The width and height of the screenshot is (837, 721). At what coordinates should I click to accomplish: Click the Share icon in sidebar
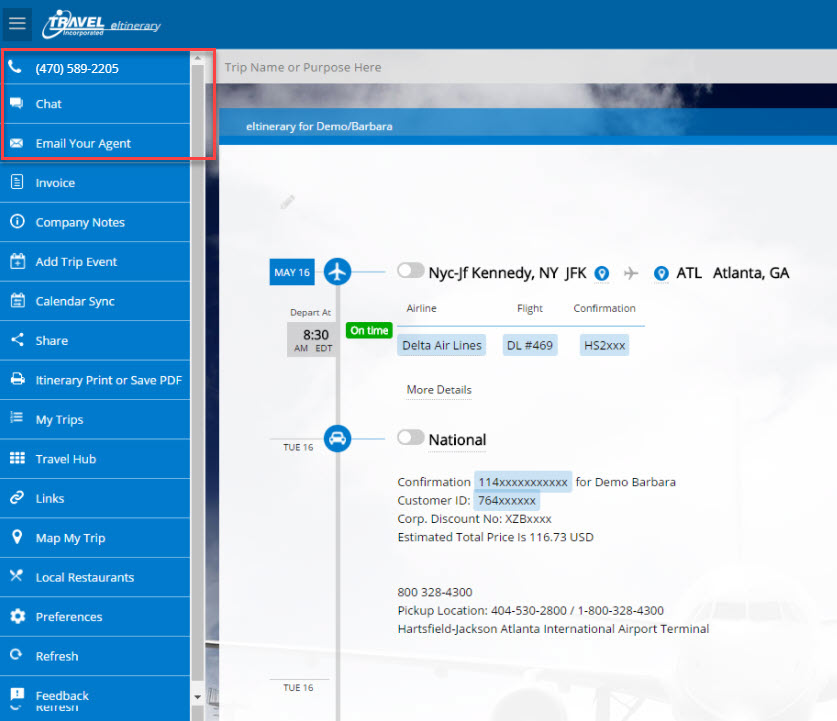[x=18, y=339]
